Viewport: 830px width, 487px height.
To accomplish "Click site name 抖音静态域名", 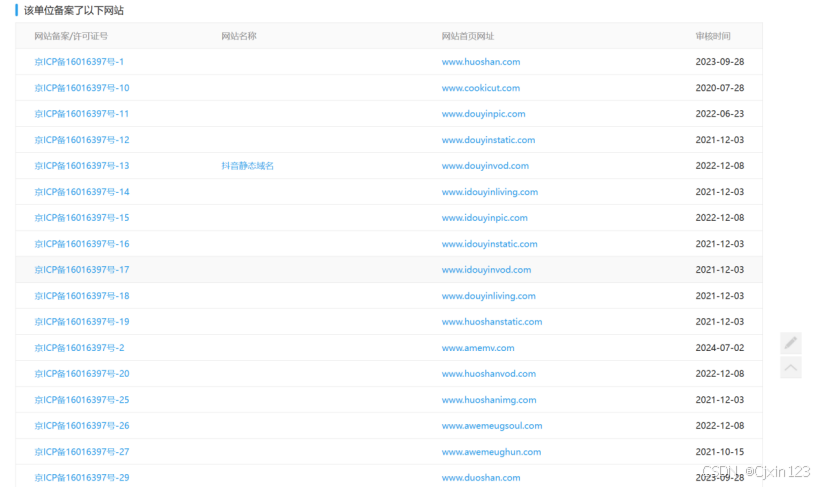I will pos(248,166).
